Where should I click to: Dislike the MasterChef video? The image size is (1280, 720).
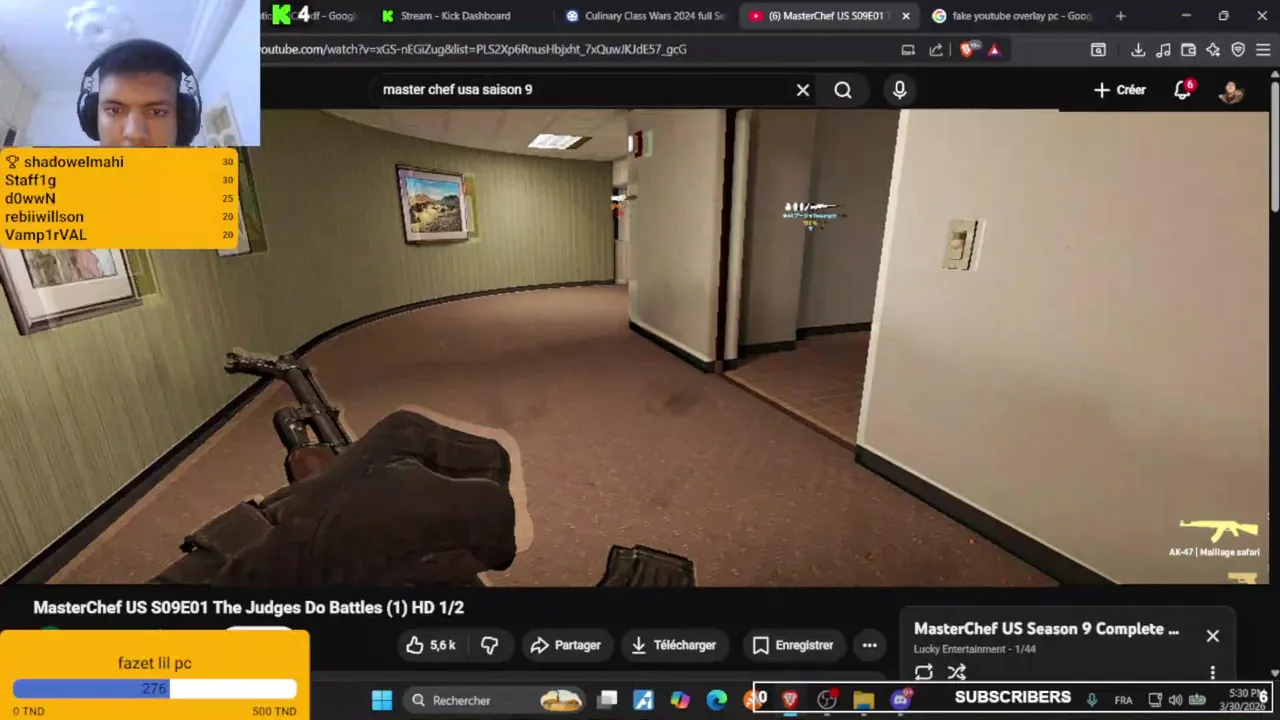[490, 645]
